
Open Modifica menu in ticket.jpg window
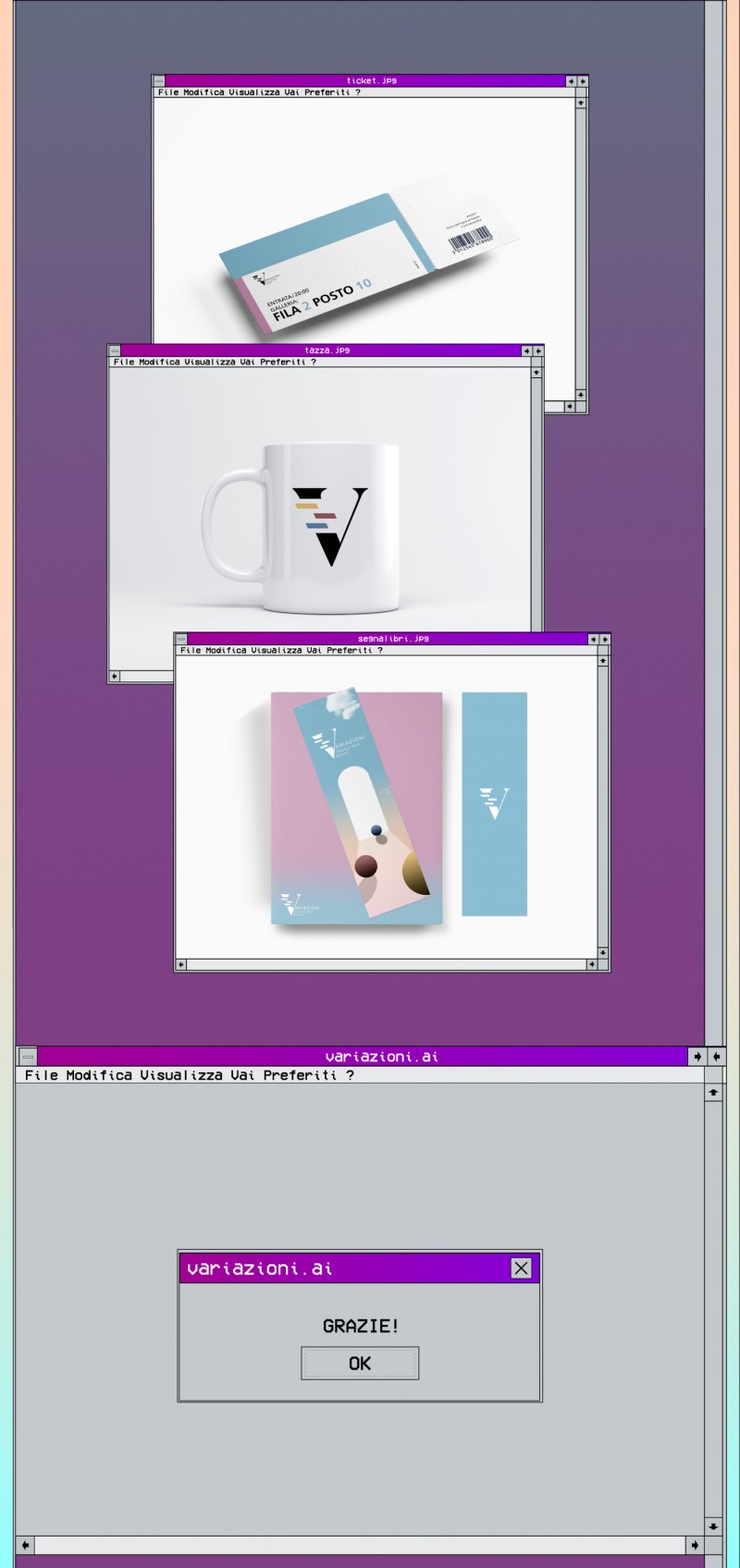203,92
